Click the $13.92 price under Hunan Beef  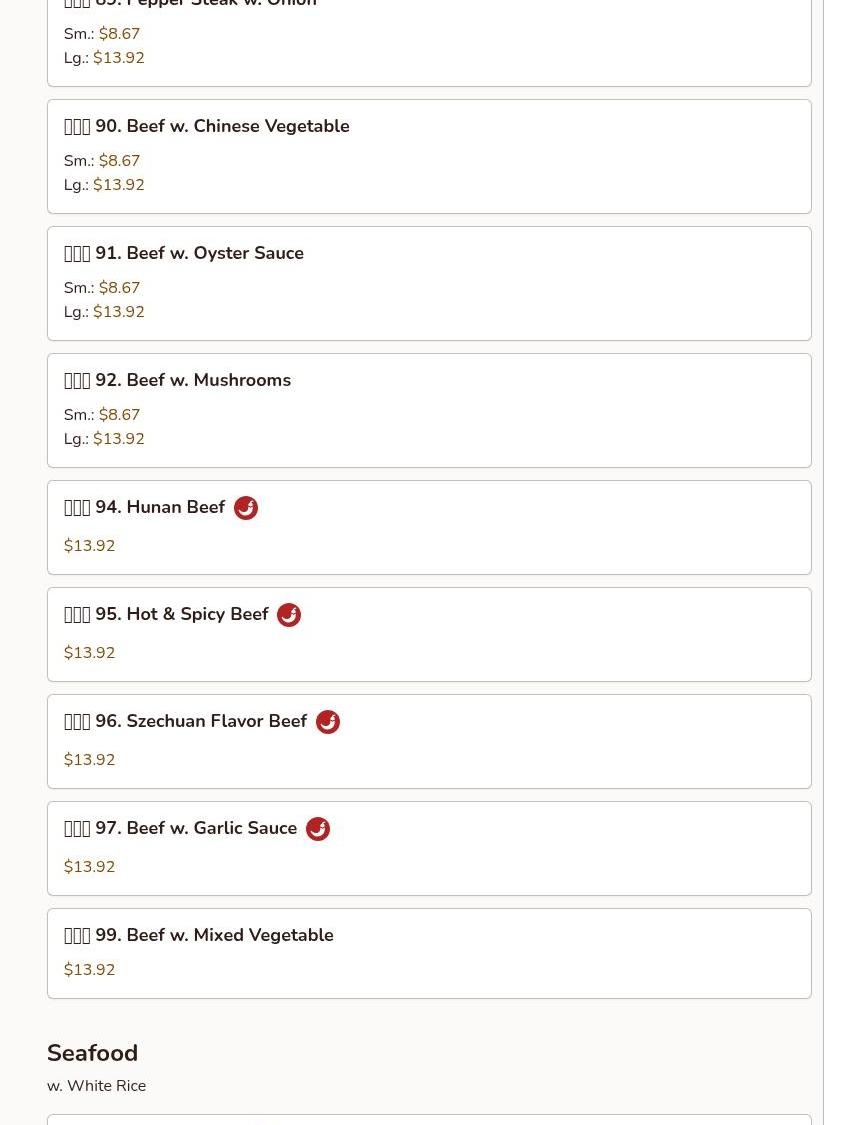tap(89, 545)
